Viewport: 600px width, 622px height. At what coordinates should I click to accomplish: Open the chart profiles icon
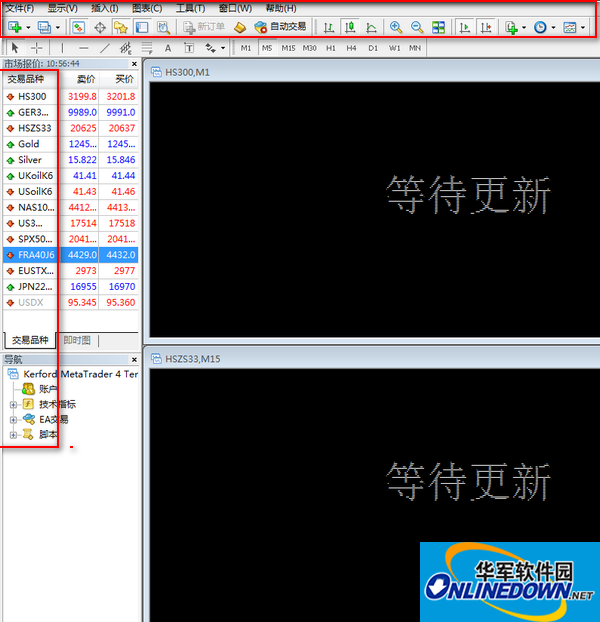point(44,27)
